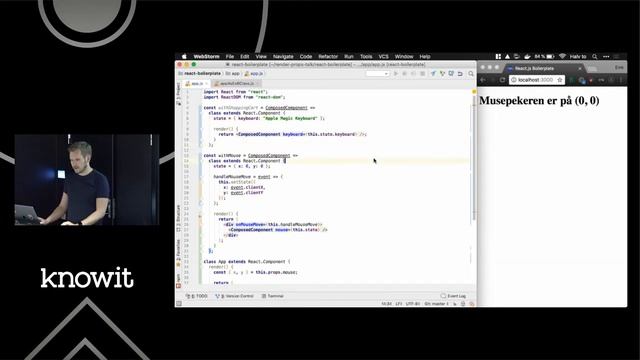Open the VCS menu
Image resolution: width=640 pixels, height=360 pixels.
coord(383,57)
